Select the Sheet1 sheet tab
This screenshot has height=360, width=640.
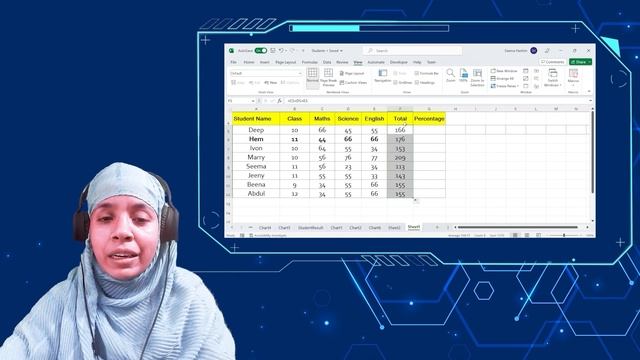pos(413,227)
